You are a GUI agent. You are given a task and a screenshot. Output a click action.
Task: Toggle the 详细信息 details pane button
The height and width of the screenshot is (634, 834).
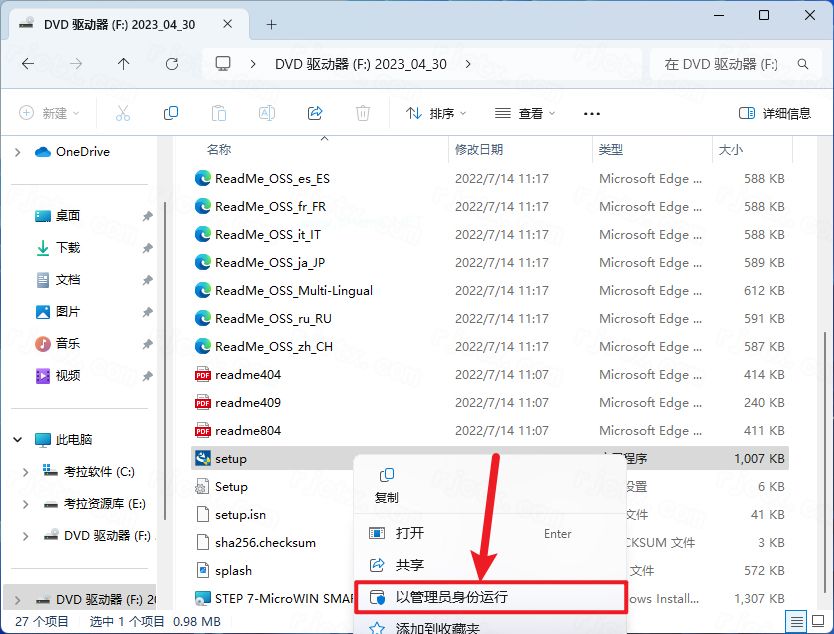click(774, 113)
